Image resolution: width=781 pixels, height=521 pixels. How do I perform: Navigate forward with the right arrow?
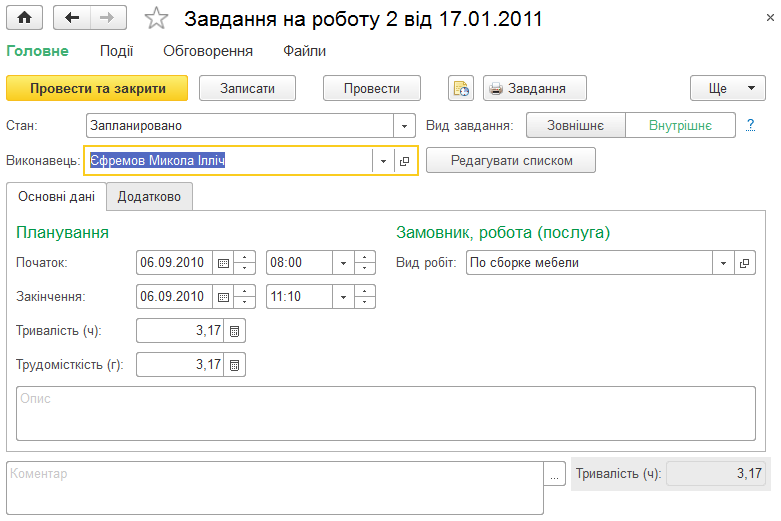click(x=108, y=18)
